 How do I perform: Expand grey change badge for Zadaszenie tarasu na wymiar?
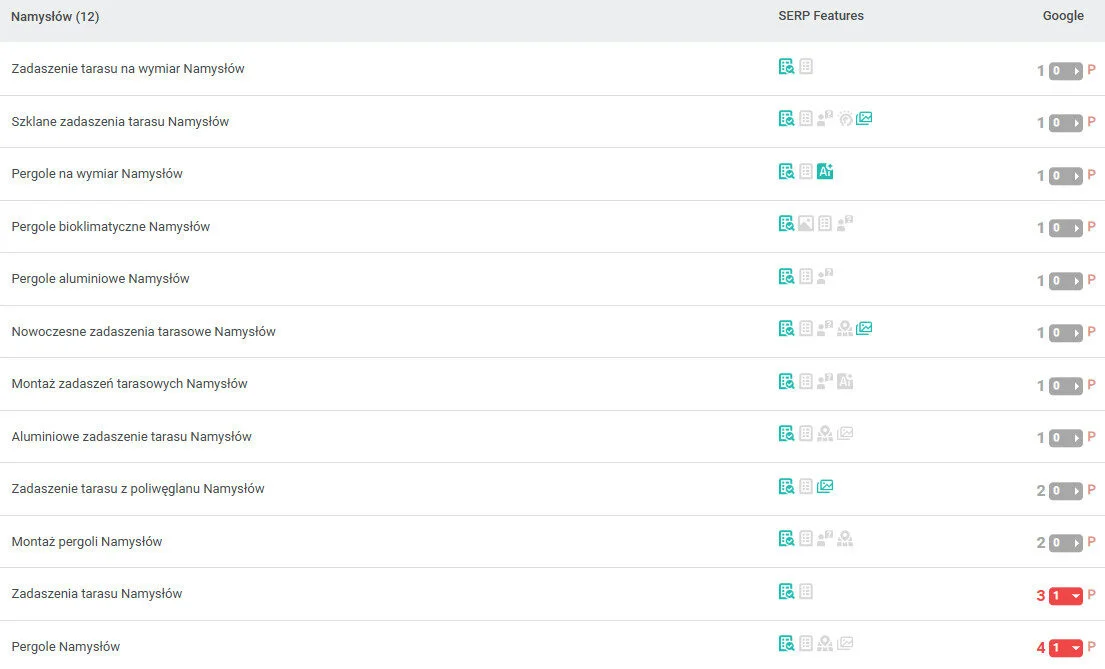(1065, 71)
